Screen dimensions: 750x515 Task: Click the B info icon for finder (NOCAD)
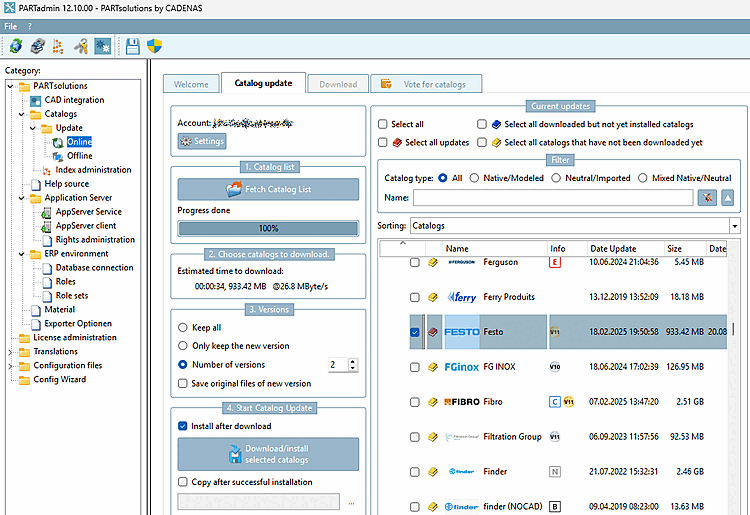click(555, 506)
